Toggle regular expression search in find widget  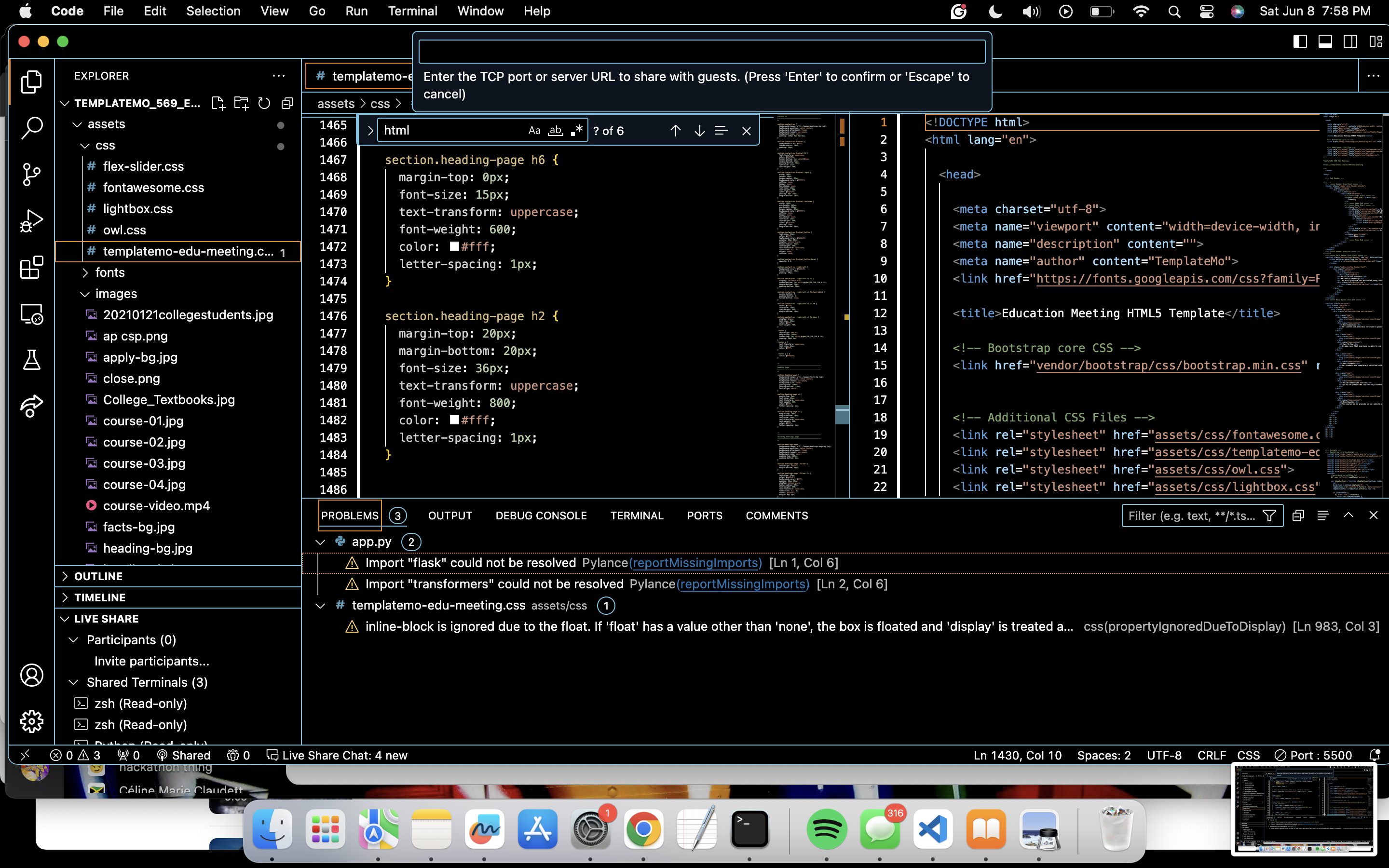(577, 131)
